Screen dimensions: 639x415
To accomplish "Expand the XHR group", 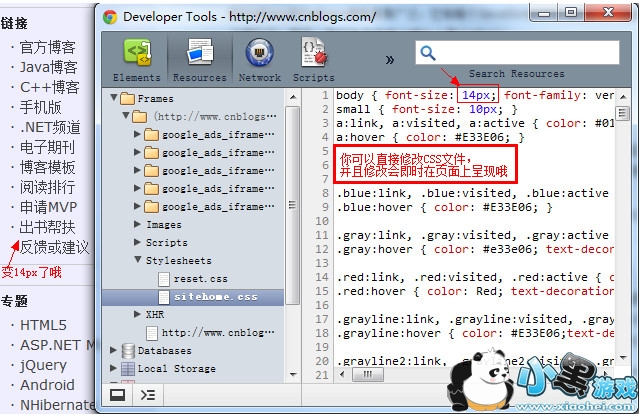I will (137, 314).
